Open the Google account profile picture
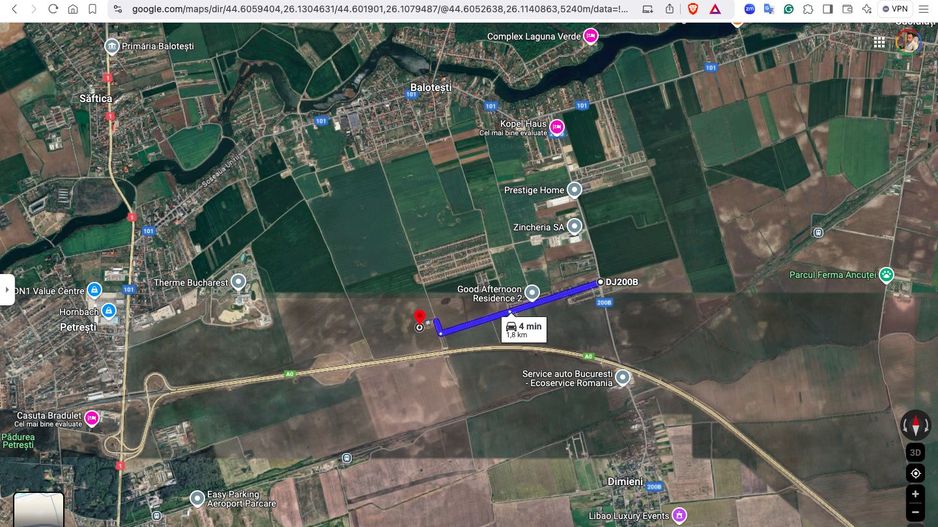 point(909,41)
